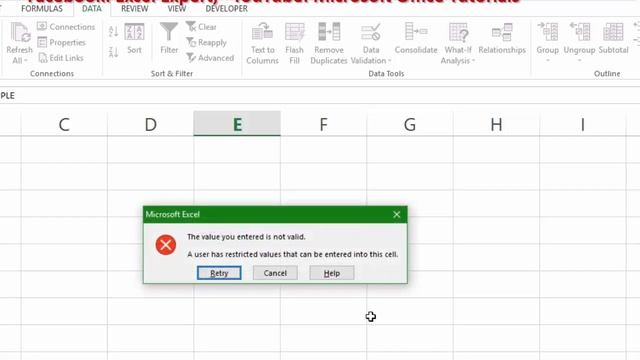Viewport: 640px width, 360px height.
Task: Expand Data Validation dropdown arrow
Action: [389, 61]
